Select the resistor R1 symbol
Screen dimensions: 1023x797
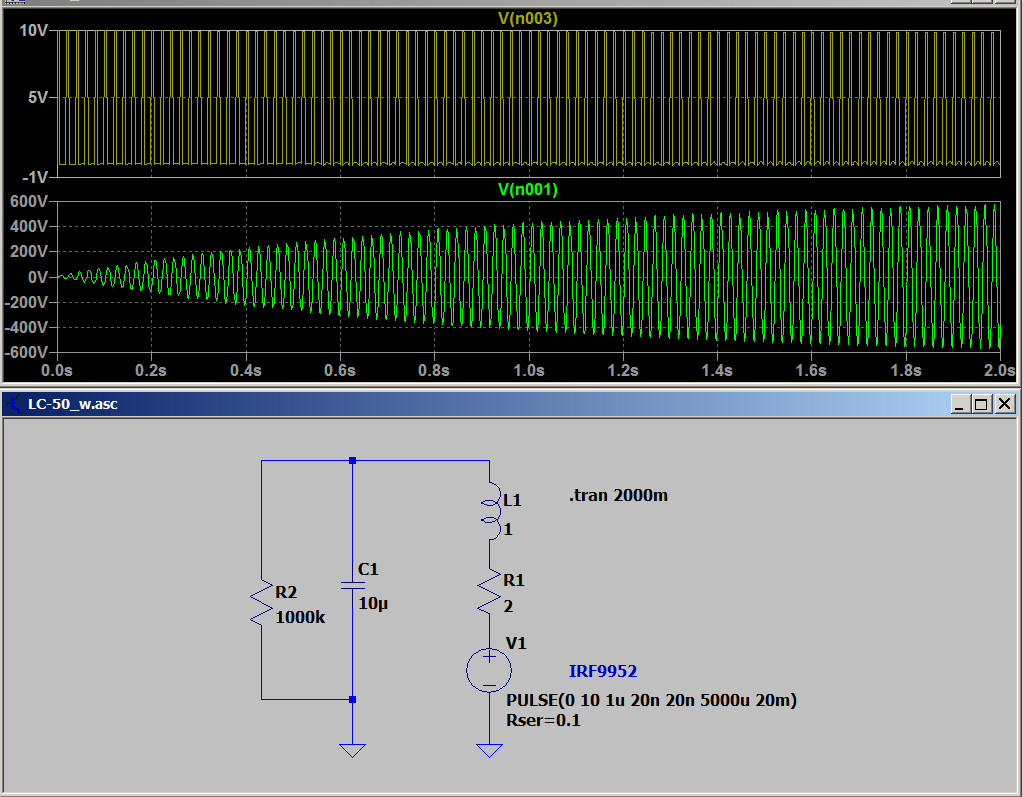pyautogui.click(x=489, y=592)
